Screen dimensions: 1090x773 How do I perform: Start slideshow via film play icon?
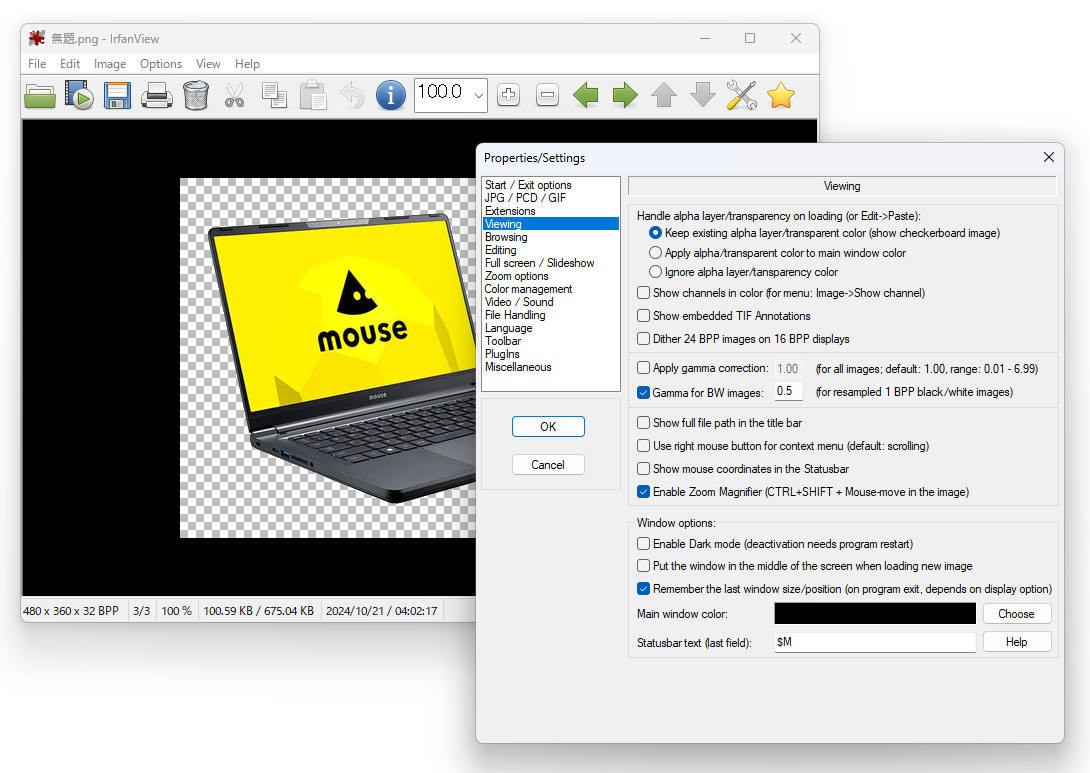click(79, 95)
